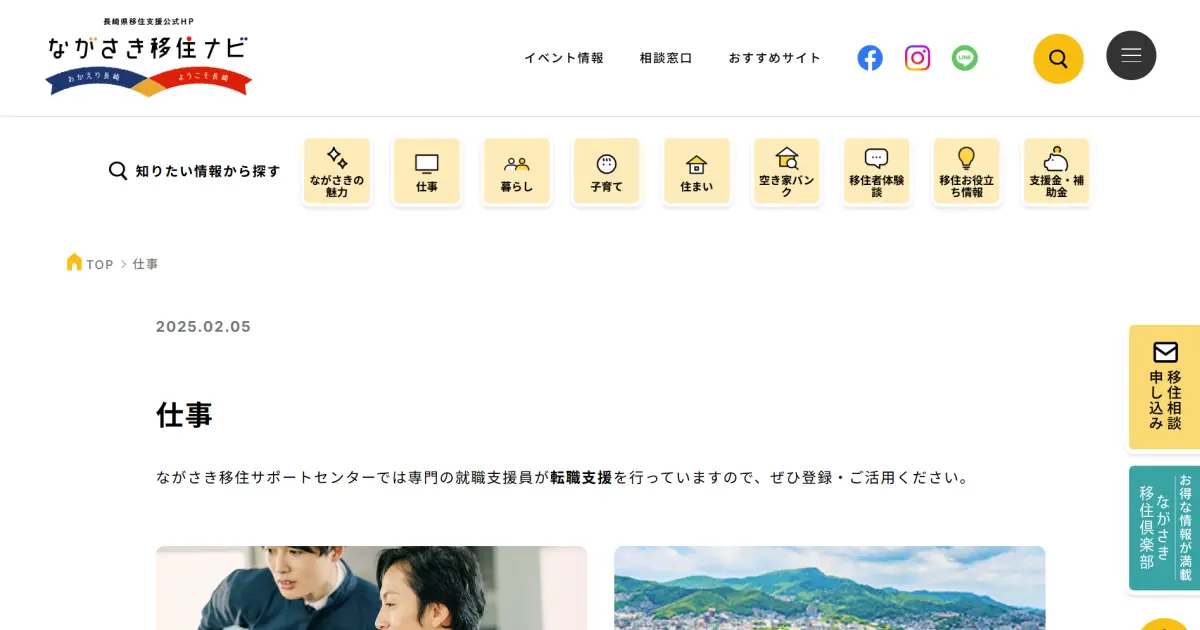Select the 仕事 category tile with monitor icon
This screenshot has width=1200, height=630.
tap(427, 172)
